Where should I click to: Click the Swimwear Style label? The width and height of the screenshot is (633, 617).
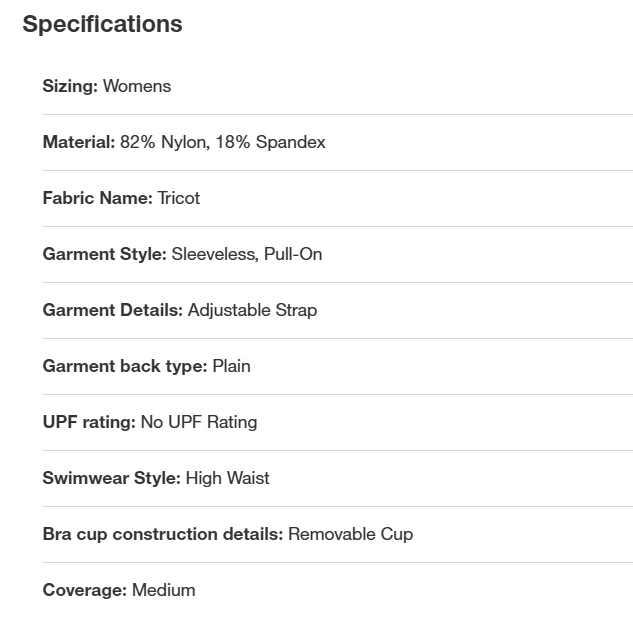[111, 478]
